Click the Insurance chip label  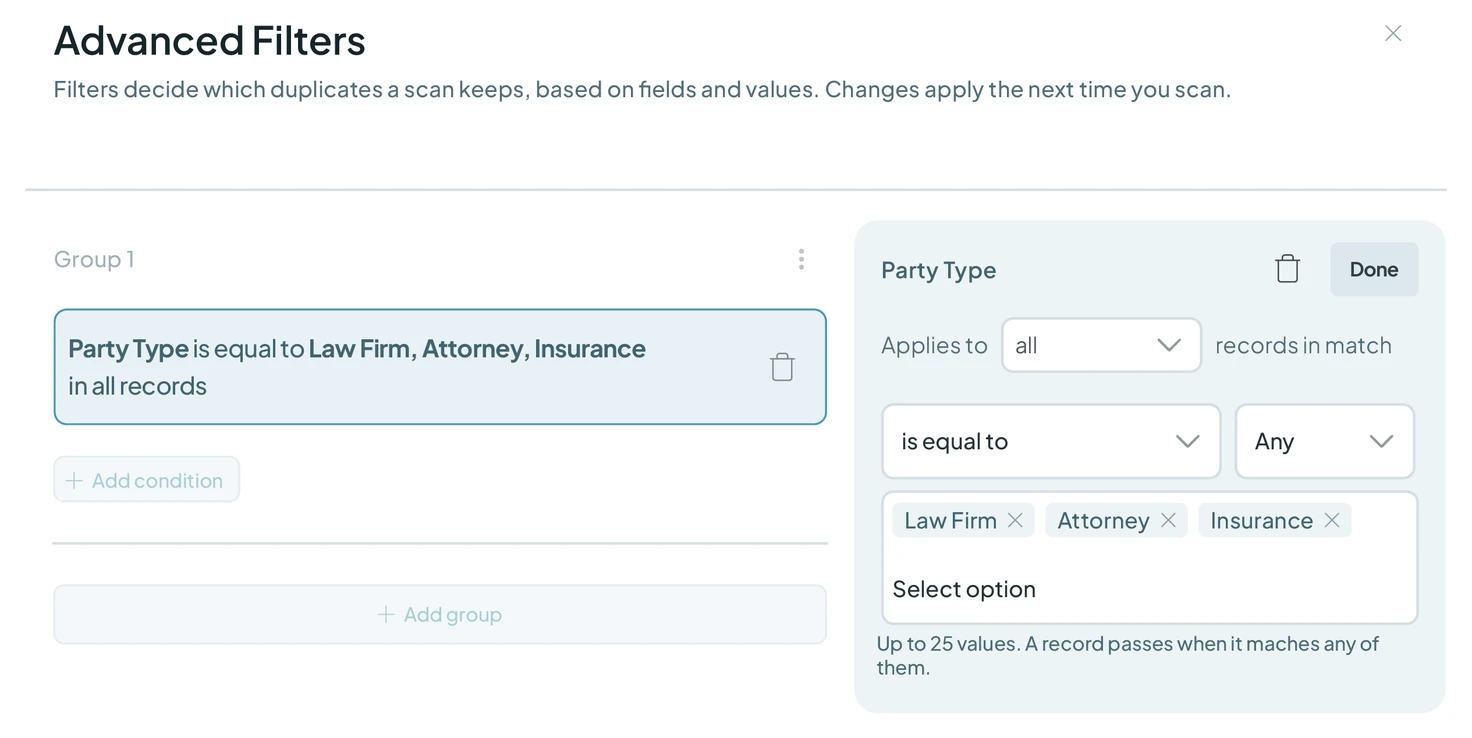tap(1261, 520)
